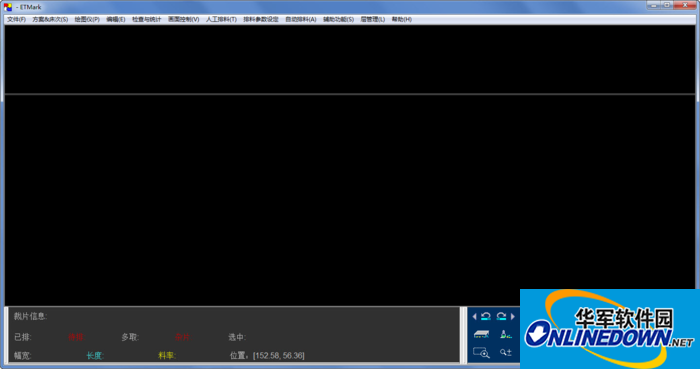Open the 方案&床次(S) menu
700x369 pixels.
click(x=50, y=20)
